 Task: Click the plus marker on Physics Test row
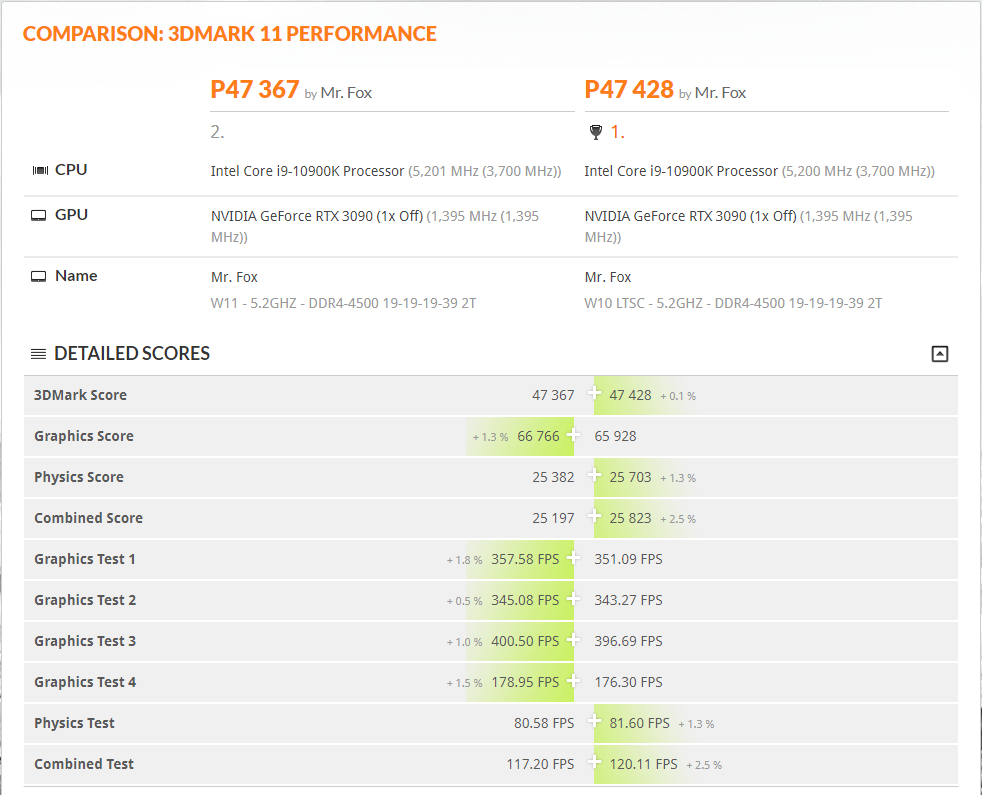tap(594, 721)
